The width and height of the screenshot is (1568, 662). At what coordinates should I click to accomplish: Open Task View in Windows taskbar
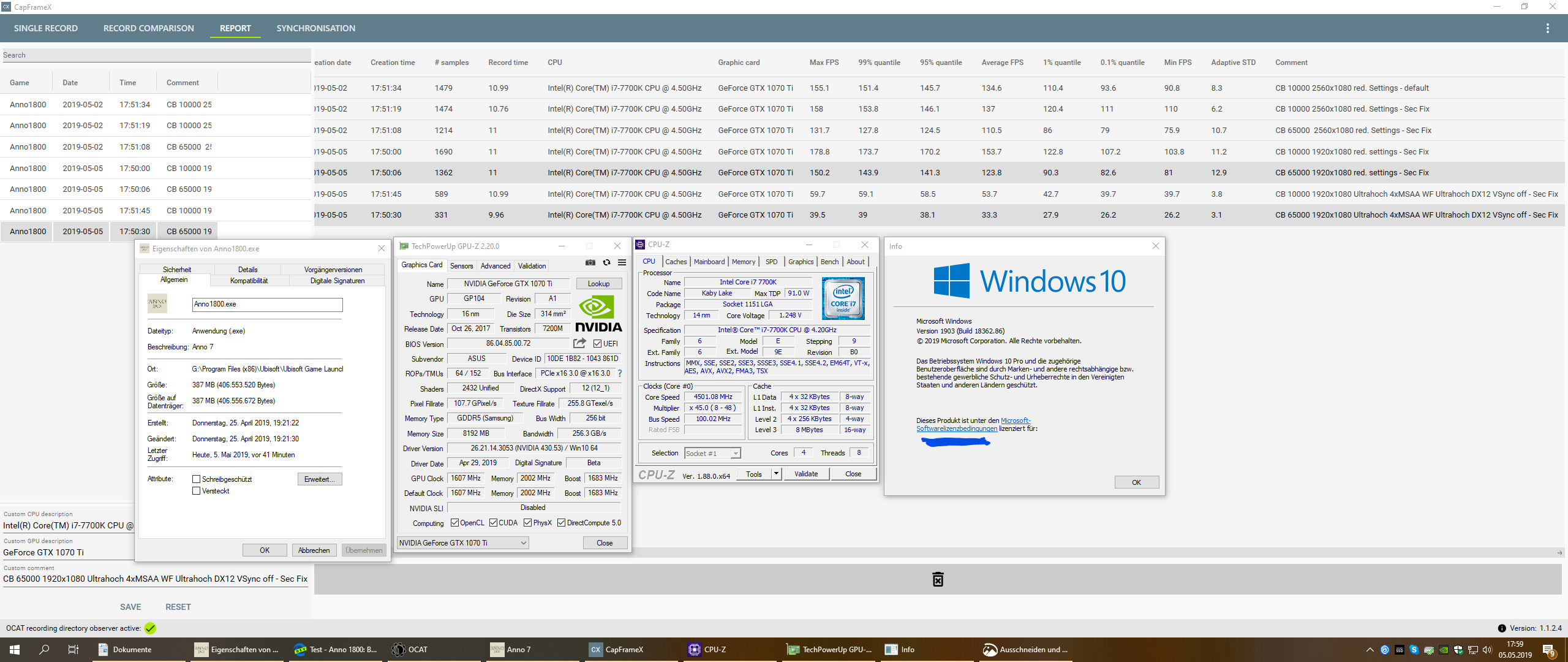[x=73, y=650]
